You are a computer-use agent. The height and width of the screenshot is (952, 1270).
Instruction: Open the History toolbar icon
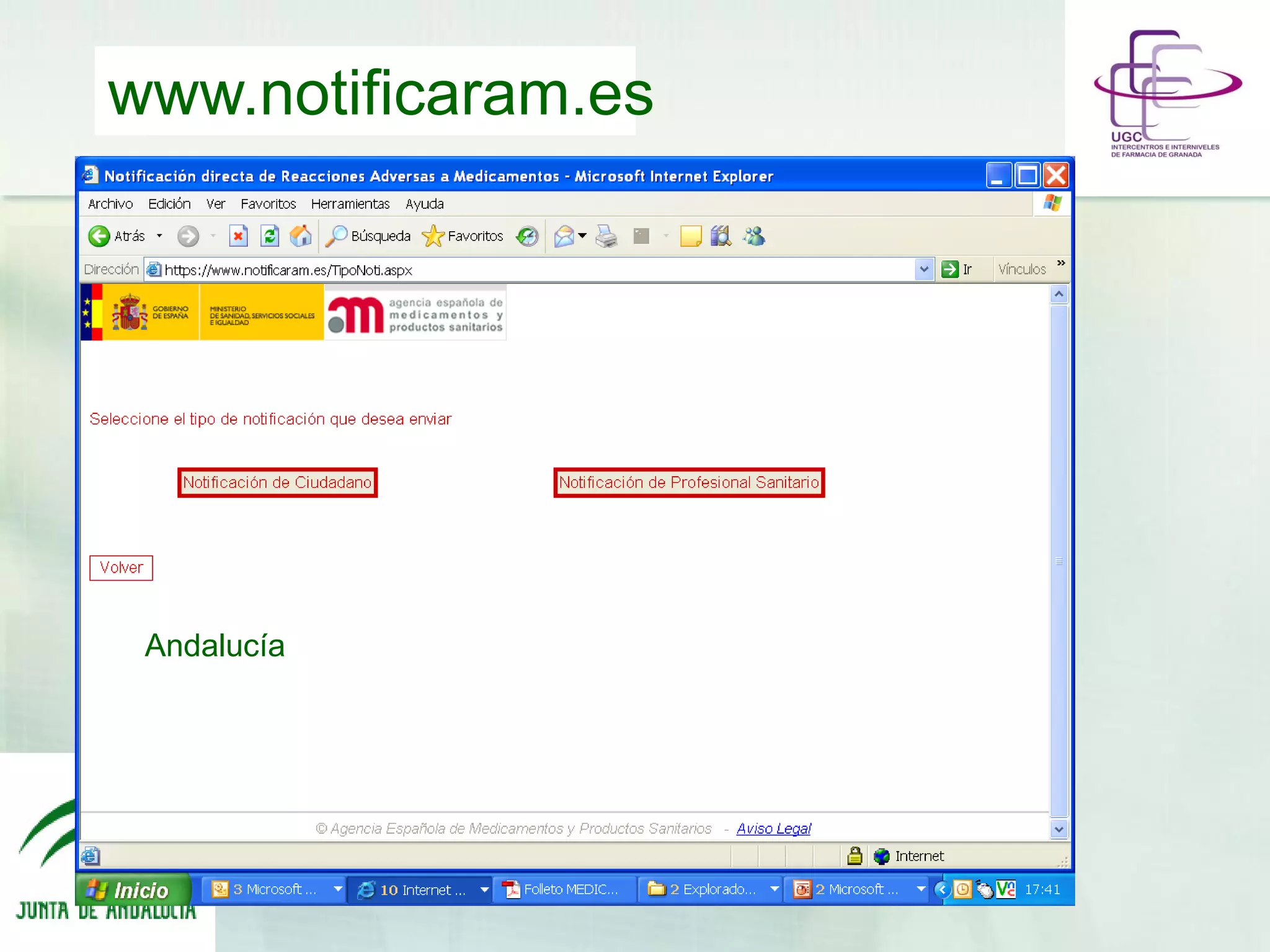(x=527, y=236)
